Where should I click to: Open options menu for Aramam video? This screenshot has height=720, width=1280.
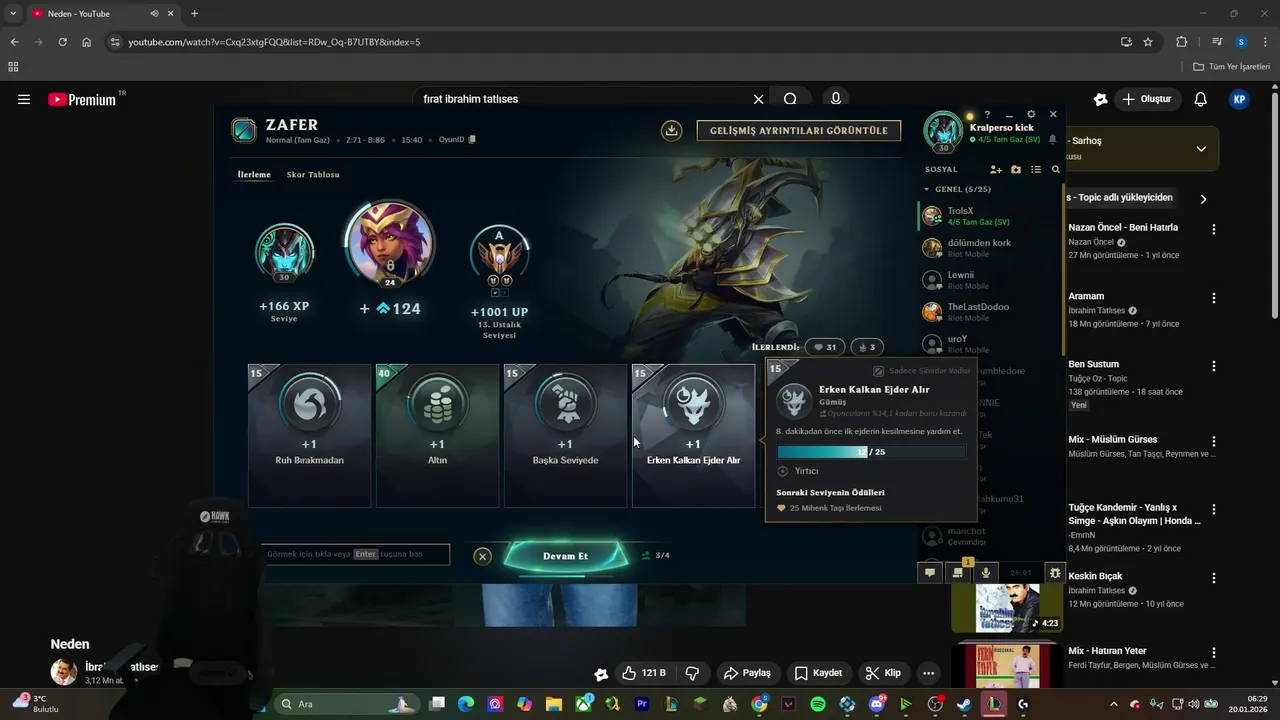[1214, 298]
